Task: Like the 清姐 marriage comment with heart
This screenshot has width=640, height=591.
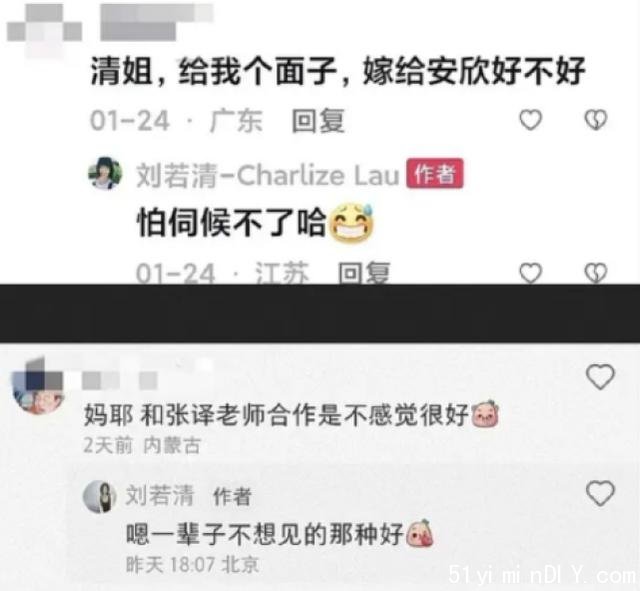Action: click(x=530, y=120)
